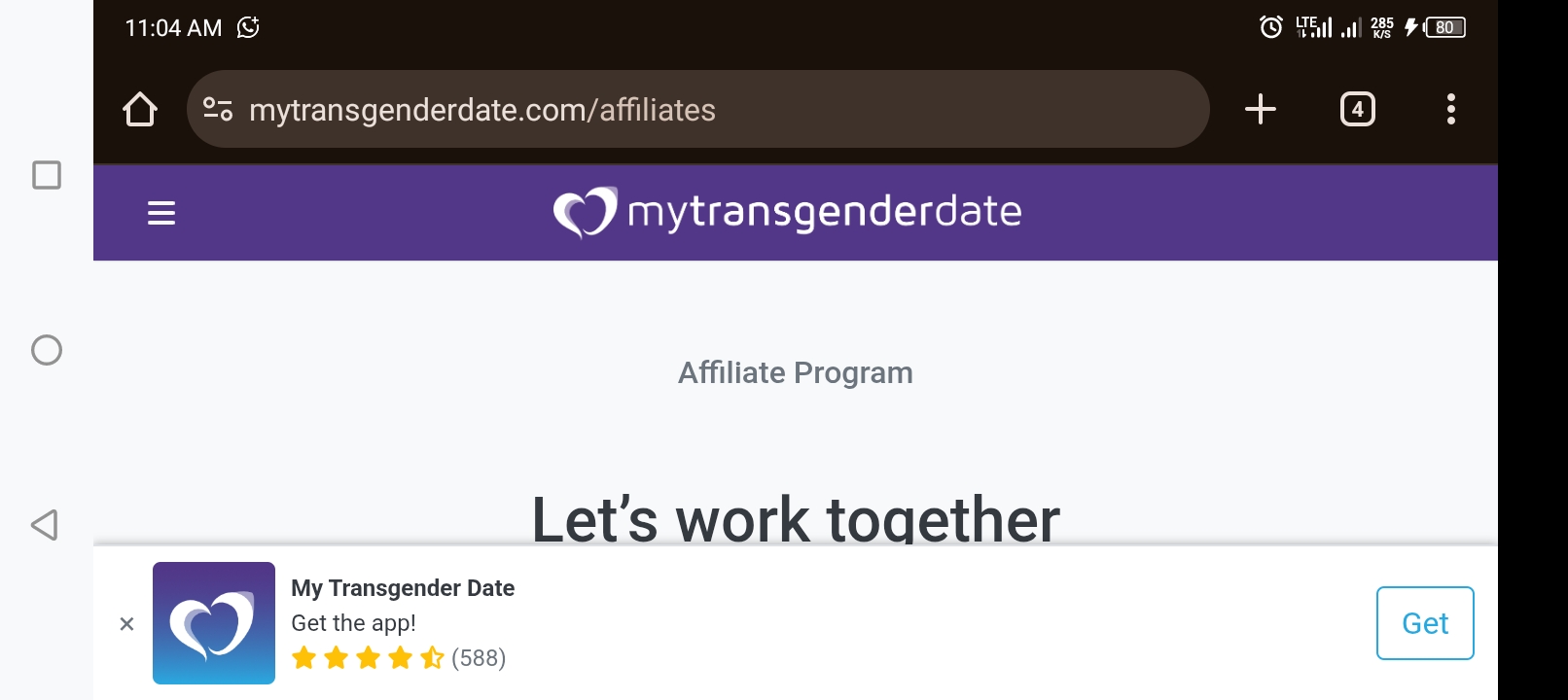This screenshot has height=700, width=1568.
Task: Click the heart logo in purple header
Action: [585, 212]
